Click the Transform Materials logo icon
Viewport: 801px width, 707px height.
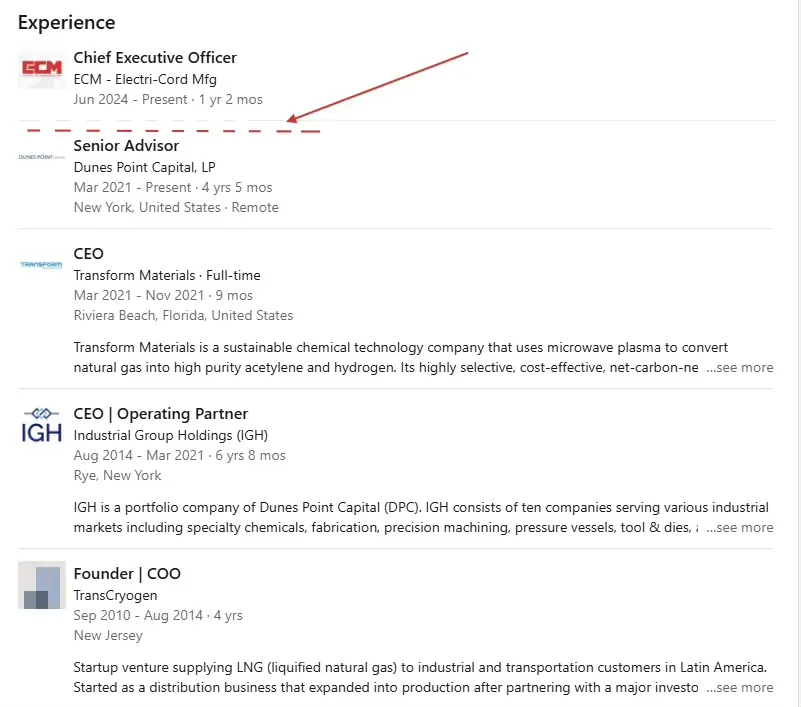[42, 265]
